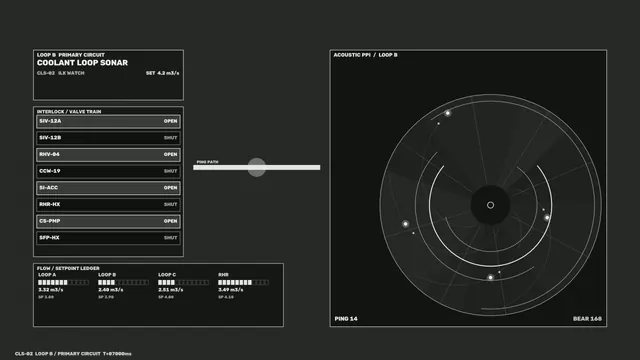The width and height of the screenshot is (640, 360).
Task: Toggle the SIV-12B valve row
Action: click(x=108, y=138)
